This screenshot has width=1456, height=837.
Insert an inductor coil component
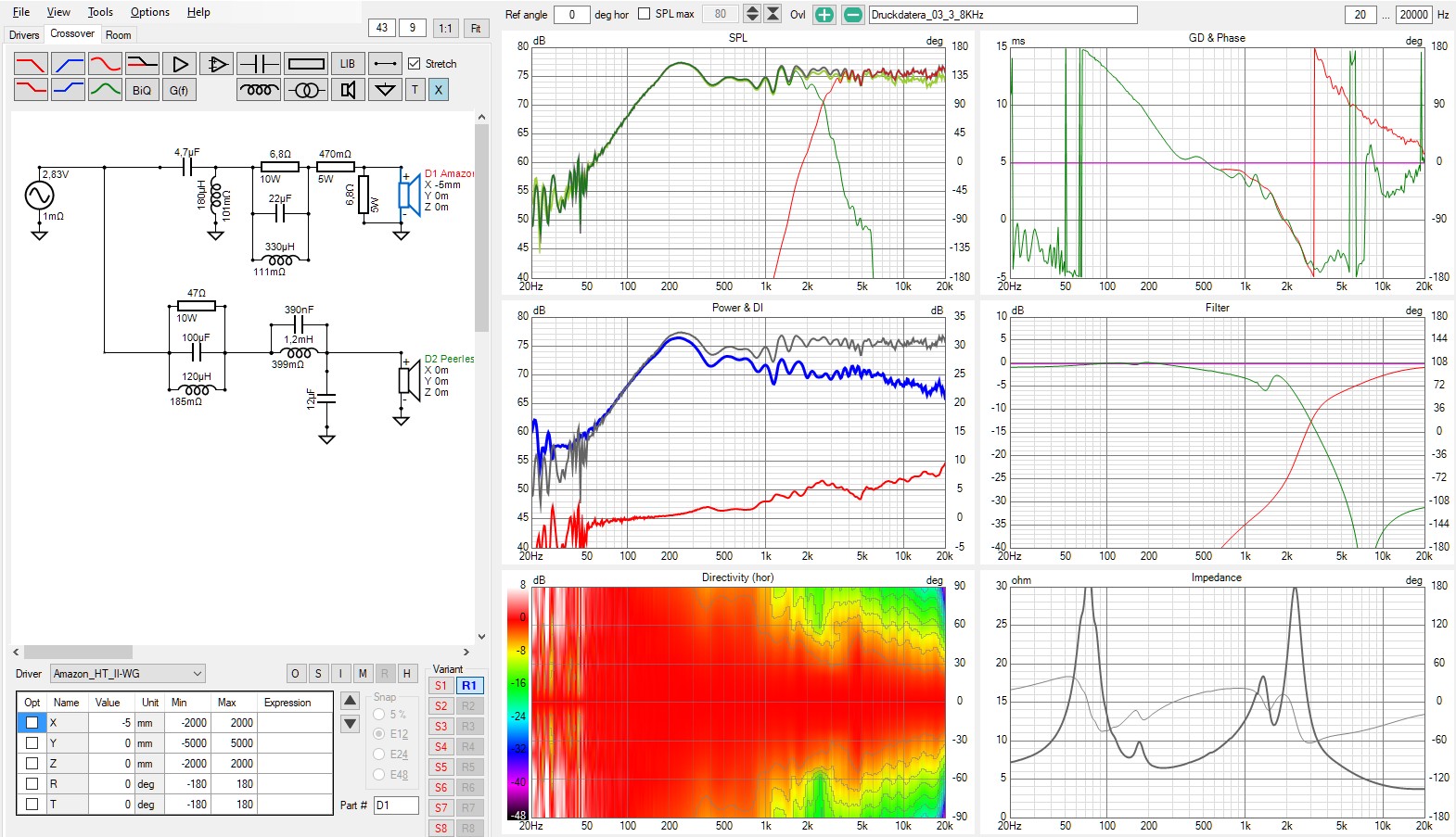[258, 90]
